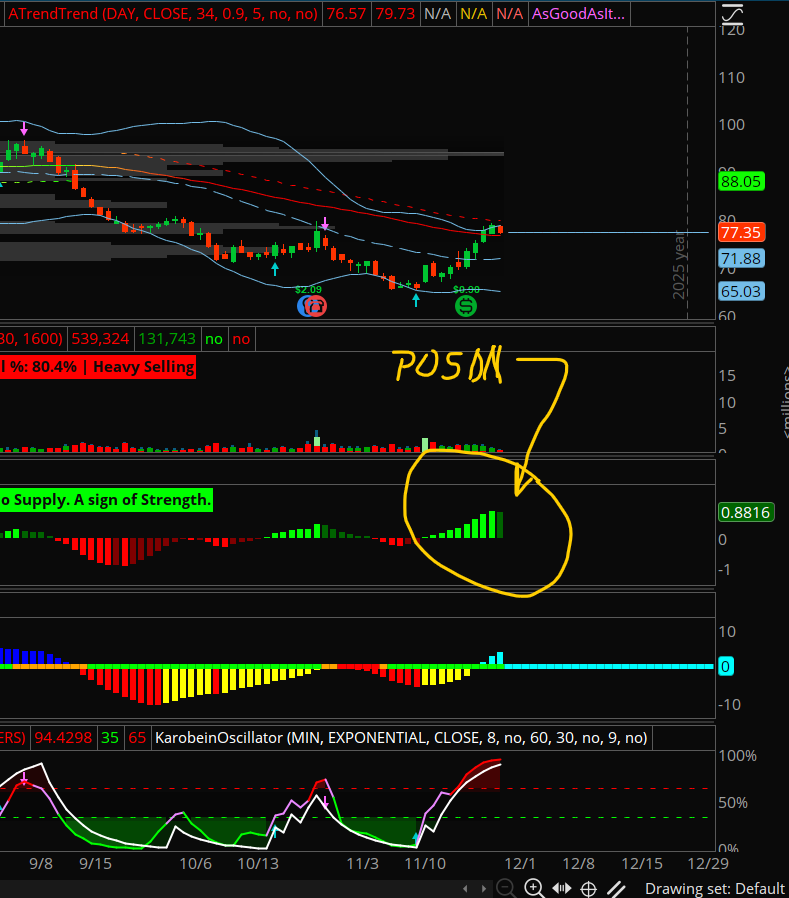Click the green 88.05 price bubble
This screenshot has height=898, width=789.
pos(741,181)
